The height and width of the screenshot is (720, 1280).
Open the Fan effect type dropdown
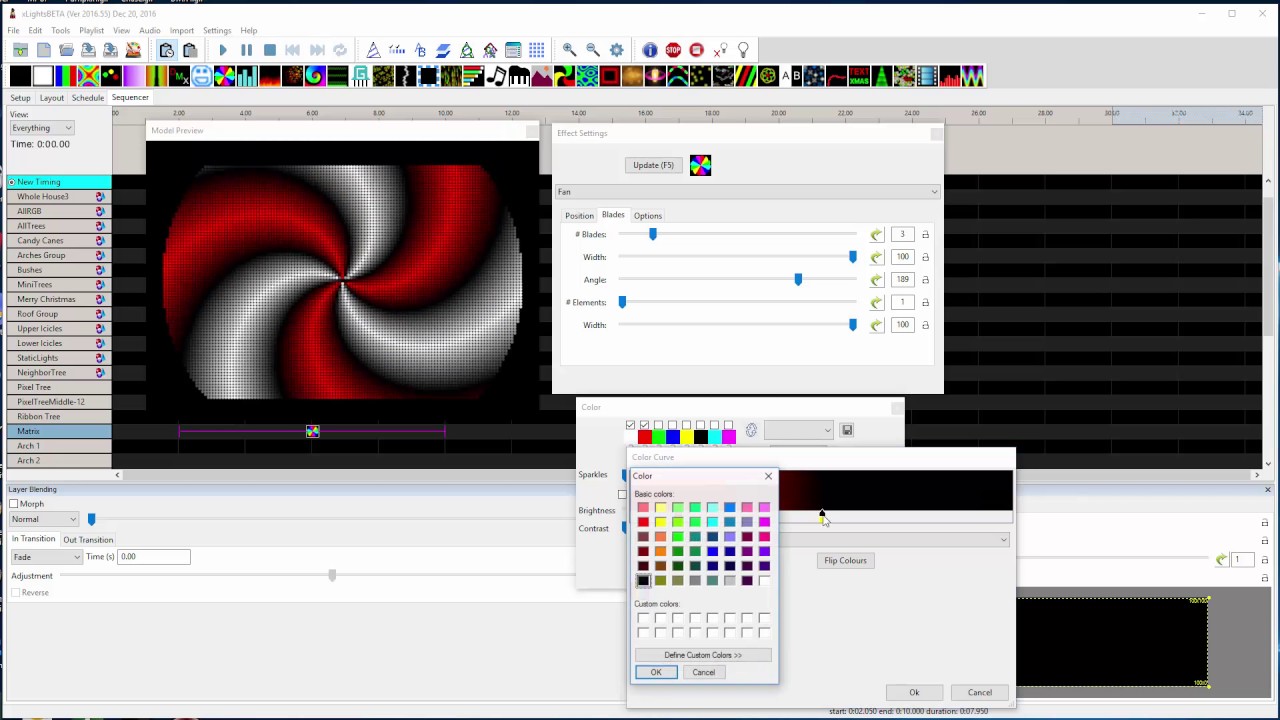[748, 192]
